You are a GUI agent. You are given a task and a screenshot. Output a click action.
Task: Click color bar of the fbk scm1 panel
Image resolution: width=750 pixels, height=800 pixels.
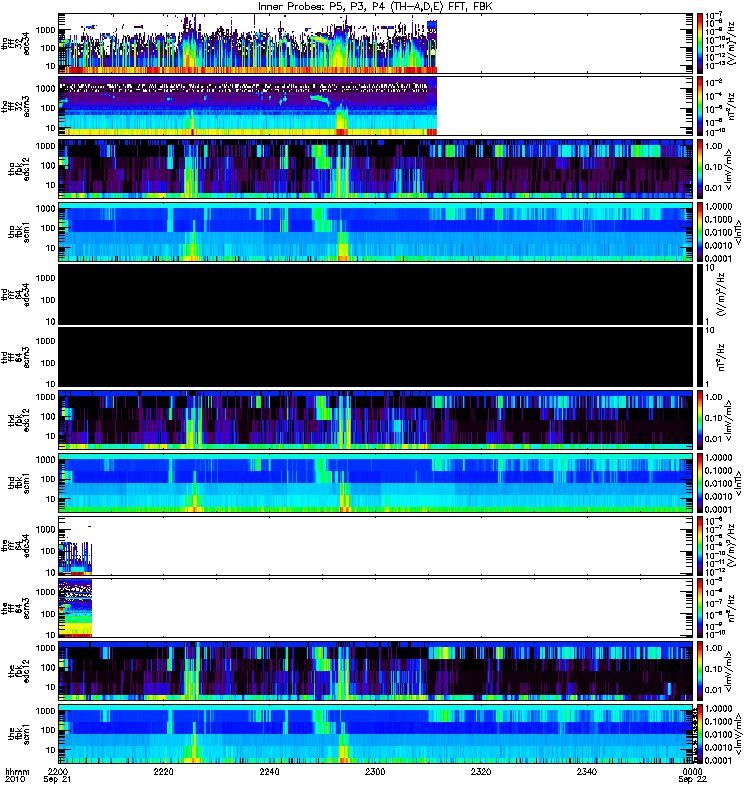click(x=700, y=734)
